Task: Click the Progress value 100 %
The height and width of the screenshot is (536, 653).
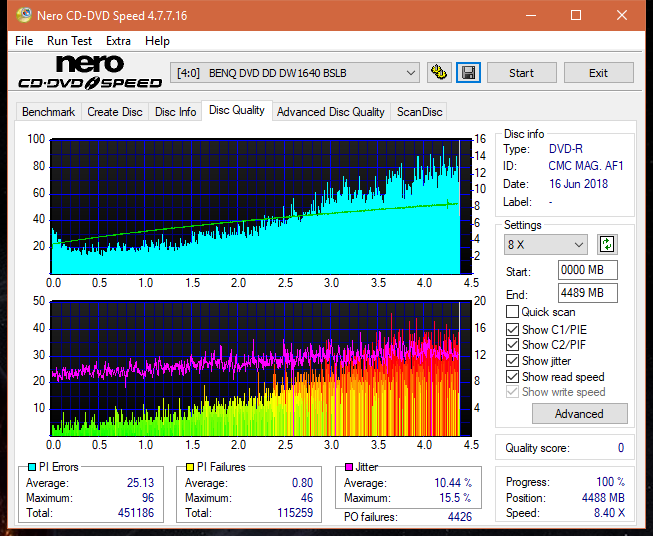Action: pyautogui.click(x=611, y=482)
